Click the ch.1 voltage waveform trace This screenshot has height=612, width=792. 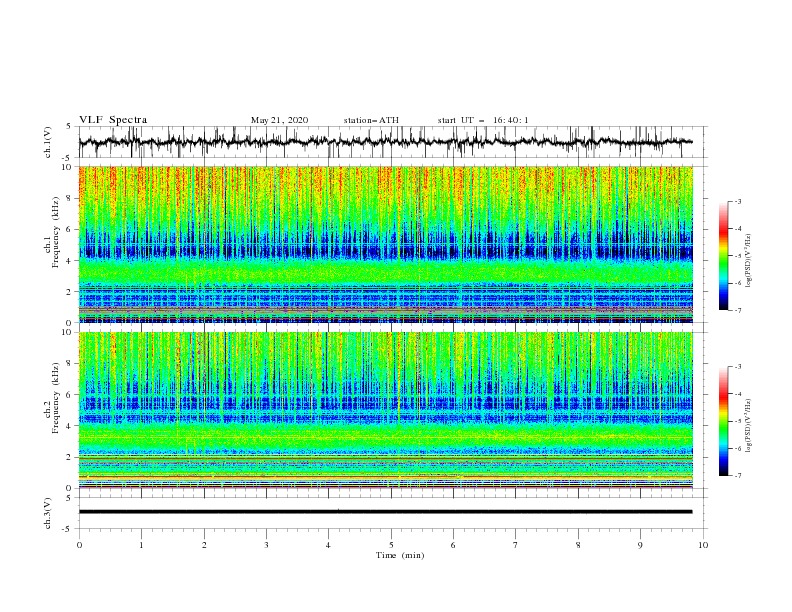click(386, 142)
